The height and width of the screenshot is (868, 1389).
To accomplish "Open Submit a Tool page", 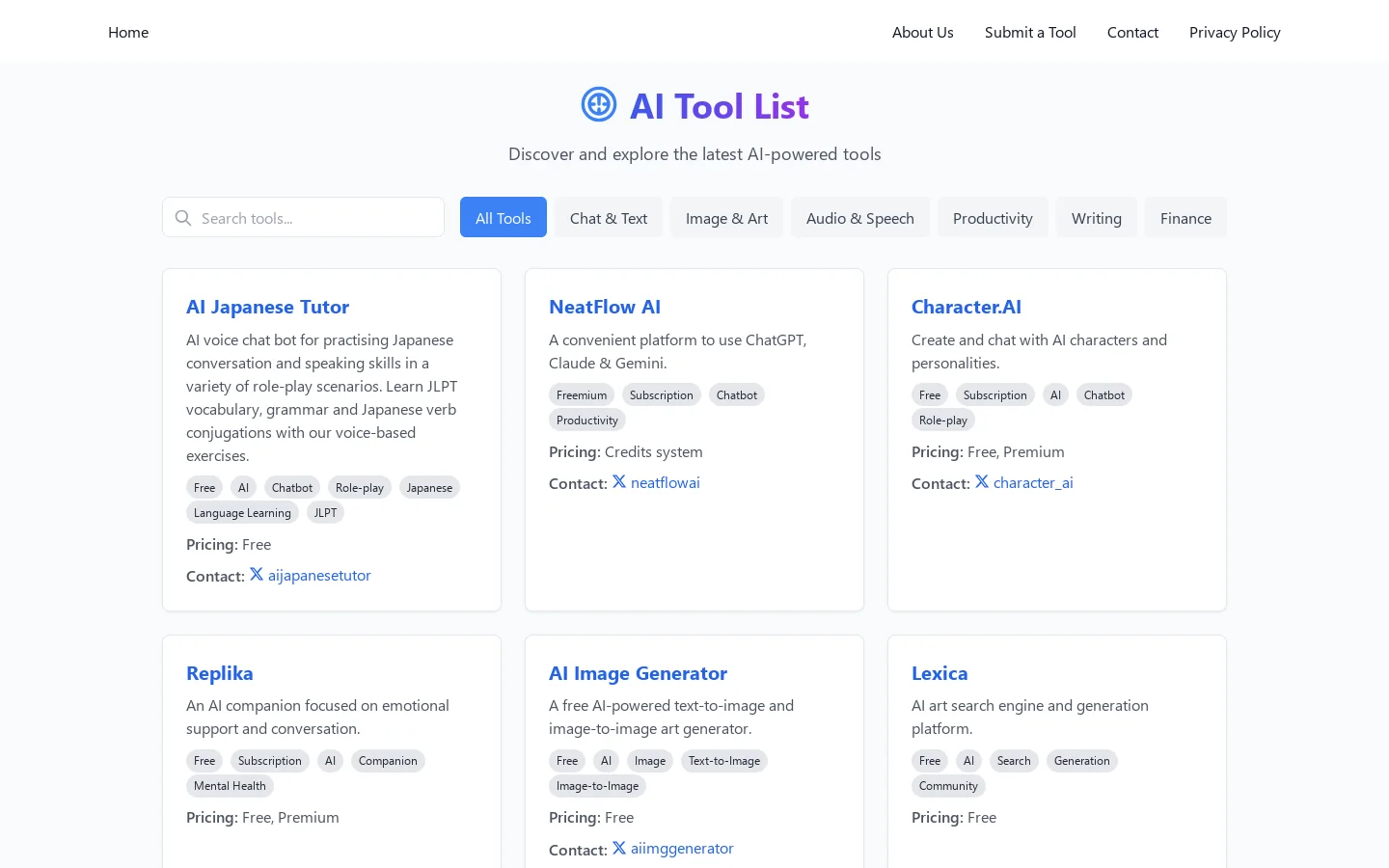I will coord(1030,32).
